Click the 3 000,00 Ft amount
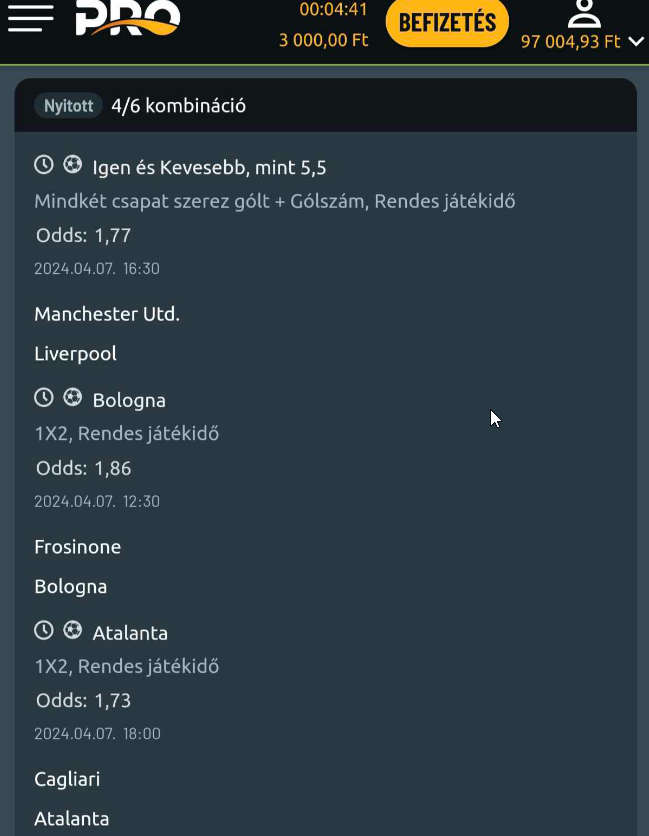Image resolution: width=649 pixels, height=836 pixels. [x=324, y=41]
